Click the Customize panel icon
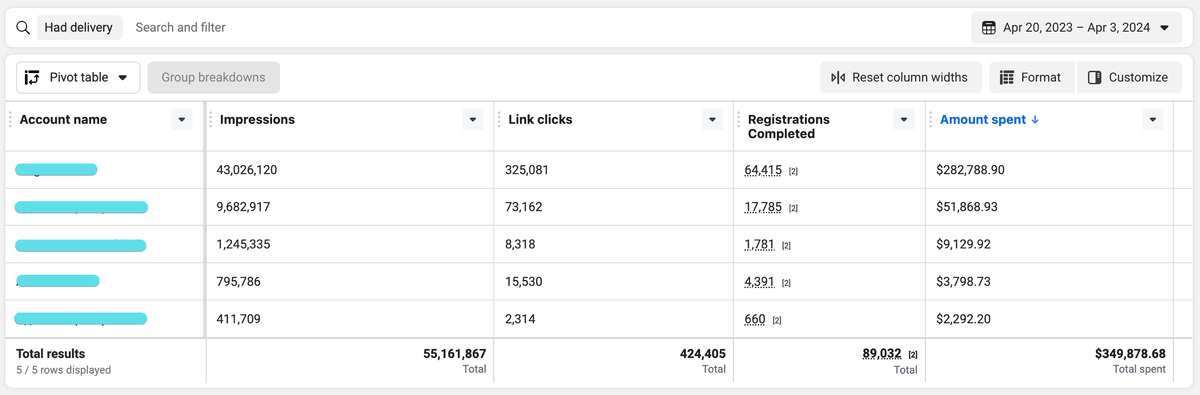Viewport: 1200px width, 395px height. [1095, 77]
